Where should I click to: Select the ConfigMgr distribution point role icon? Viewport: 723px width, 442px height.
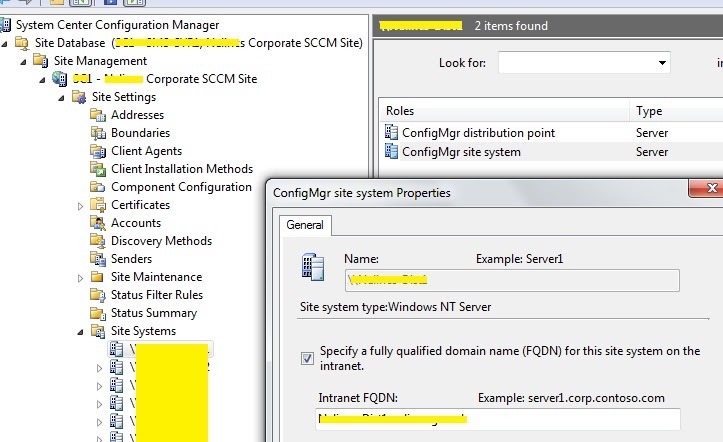(391, 133)
